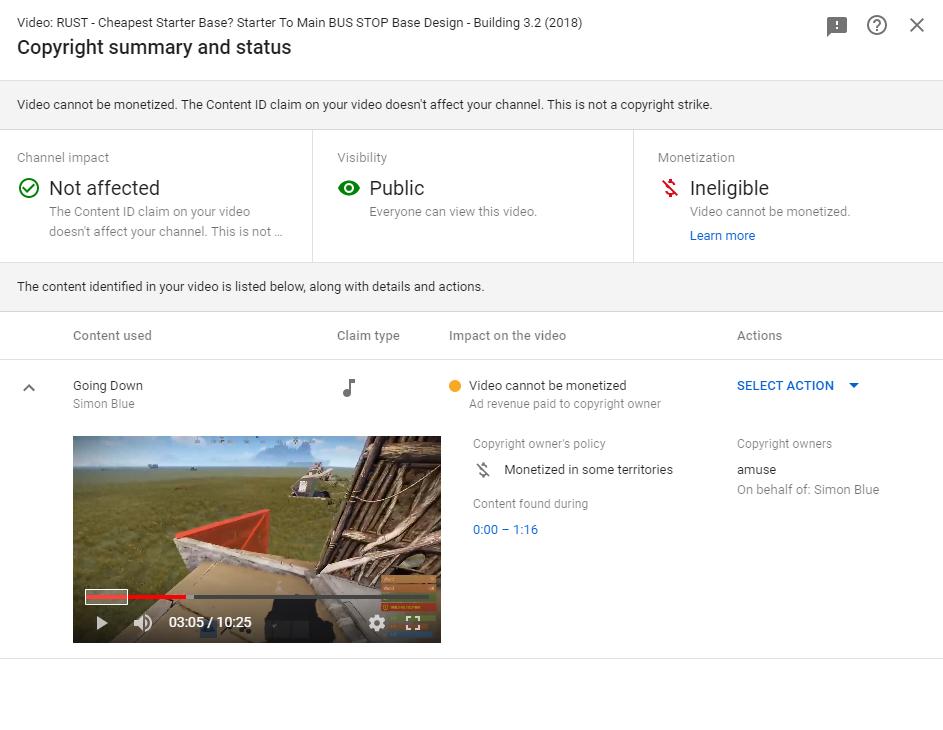Open the video player settings gear
943x730 pixels.
tap(377, 622)
